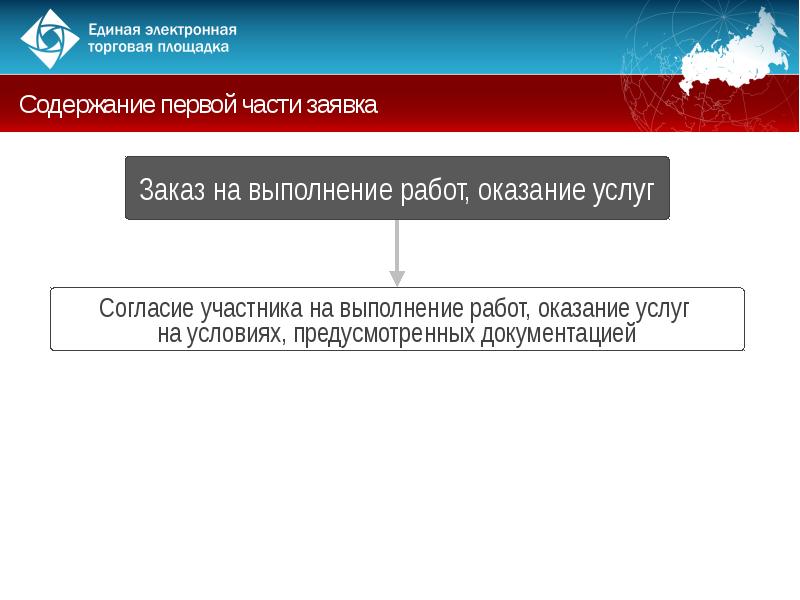Click the diamond-shaped aperture logo icon
The width and height of the screenshot is (800, 600).
point(49,38)
